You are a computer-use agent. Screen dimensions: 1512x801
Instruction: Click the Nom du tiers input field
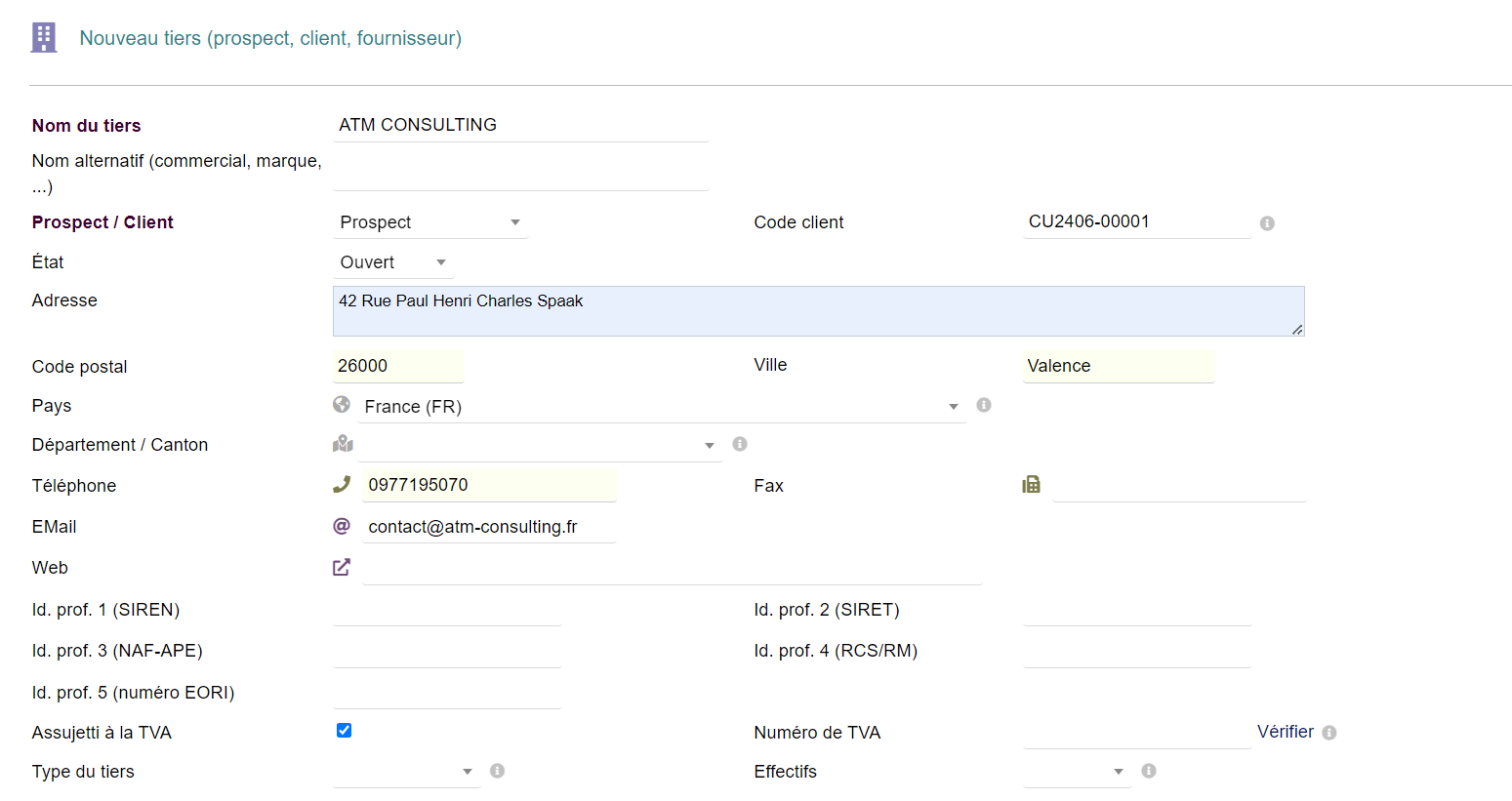point(521,125)
